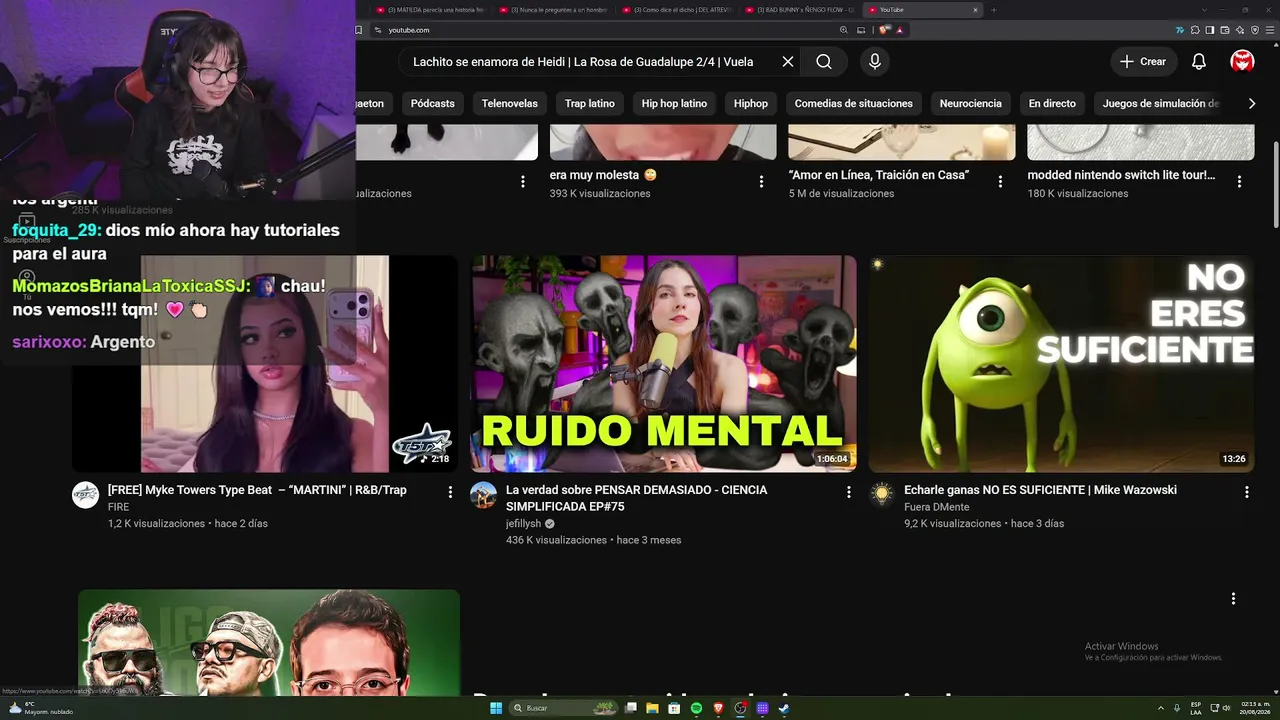
Task: Switch to the MATILDA browser tab
Action: 430,10
